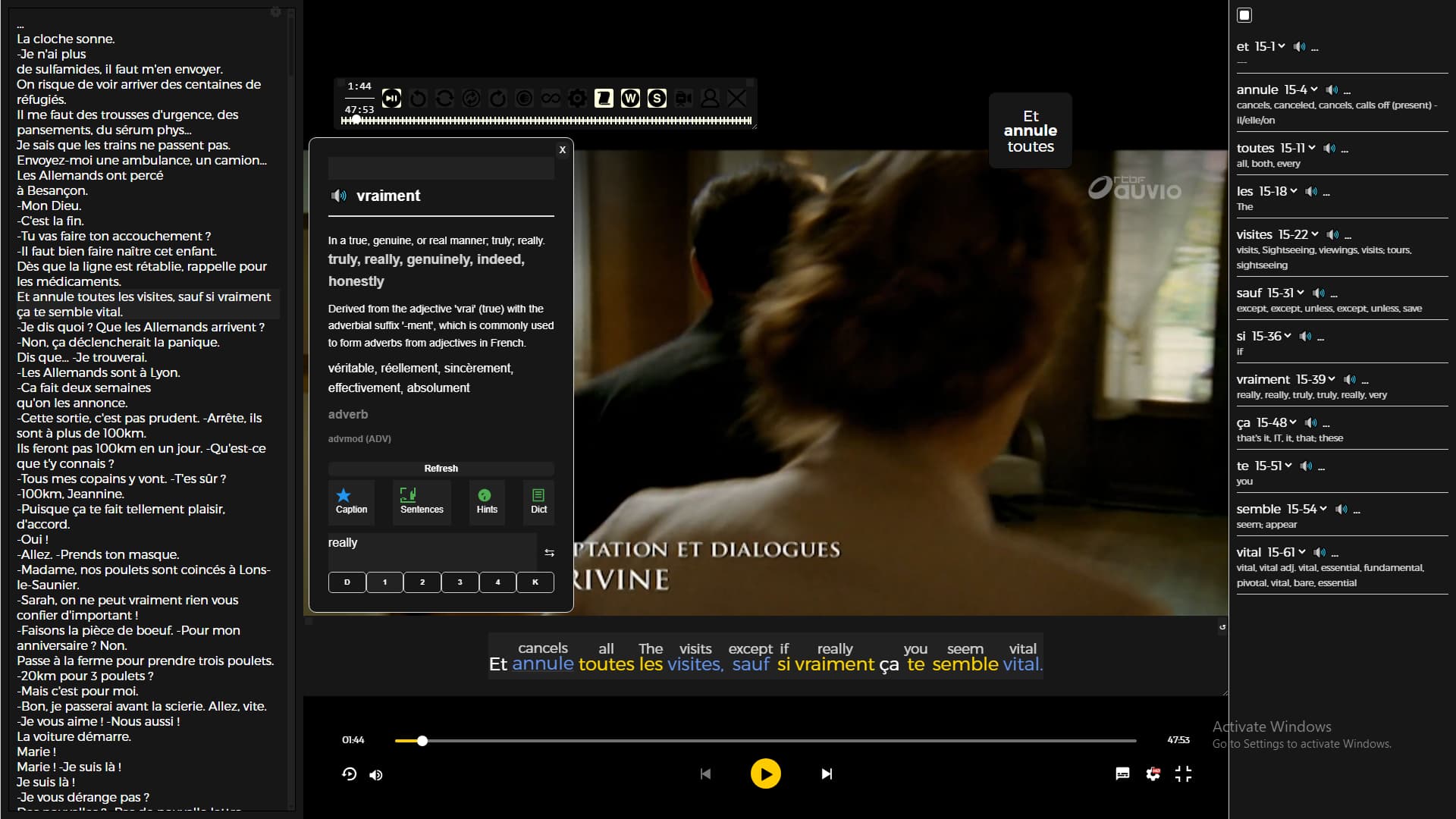Click the yellow play button in the bottom player
This screenshot has width=1456, height=819.
pos(765,774)
